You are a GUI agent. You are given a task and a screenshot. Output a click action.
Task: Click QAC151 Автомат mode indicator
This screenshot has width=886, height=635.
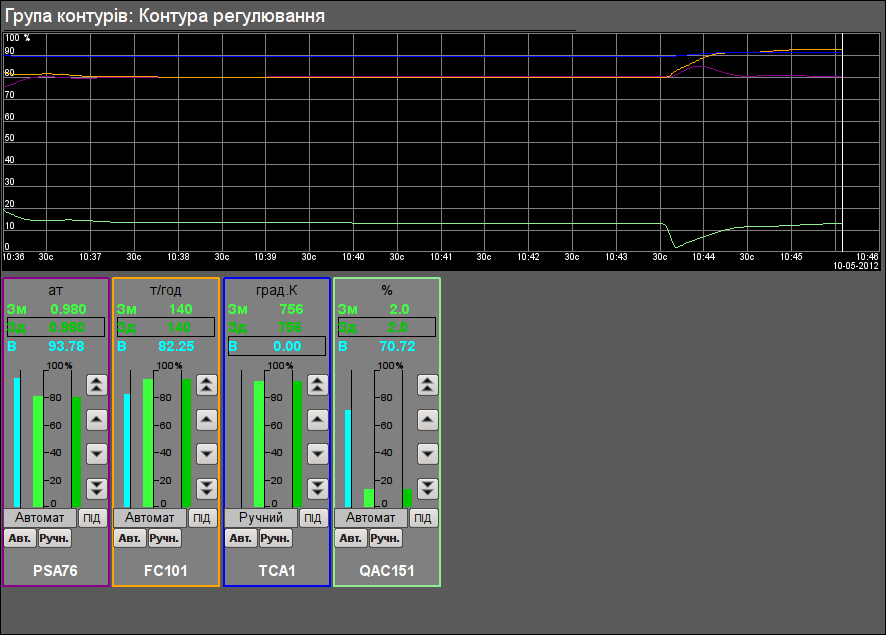371,518
